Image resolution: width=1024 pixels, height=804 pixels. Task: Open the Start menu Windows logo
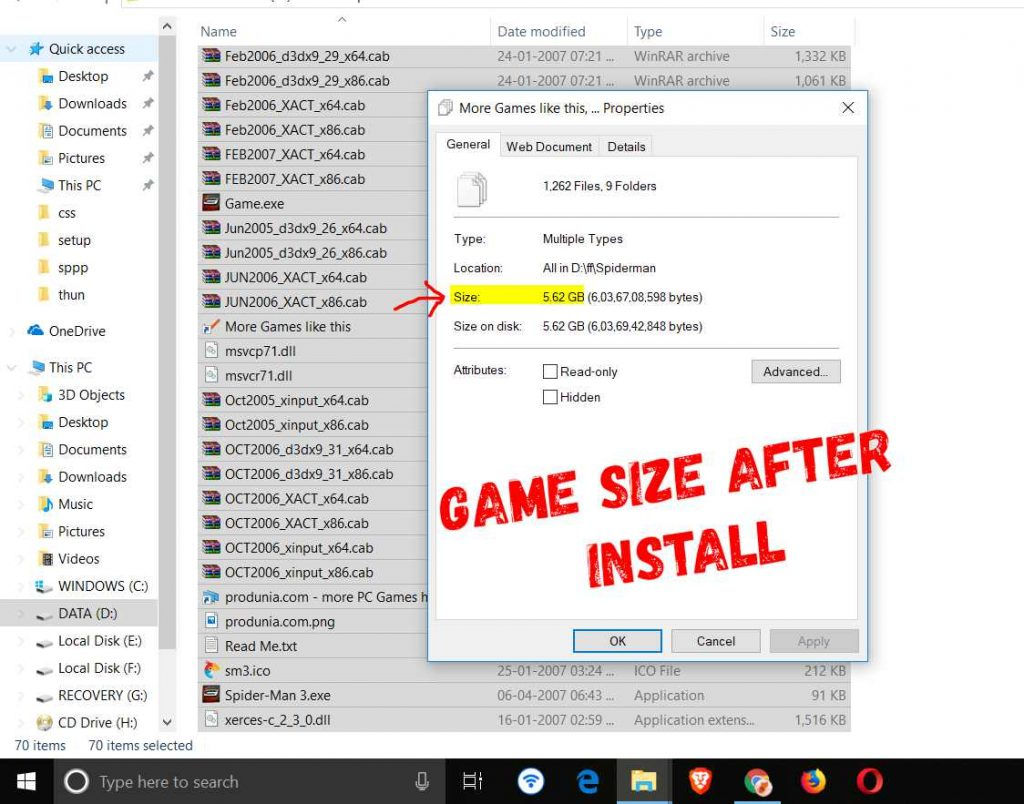(27, 781)
